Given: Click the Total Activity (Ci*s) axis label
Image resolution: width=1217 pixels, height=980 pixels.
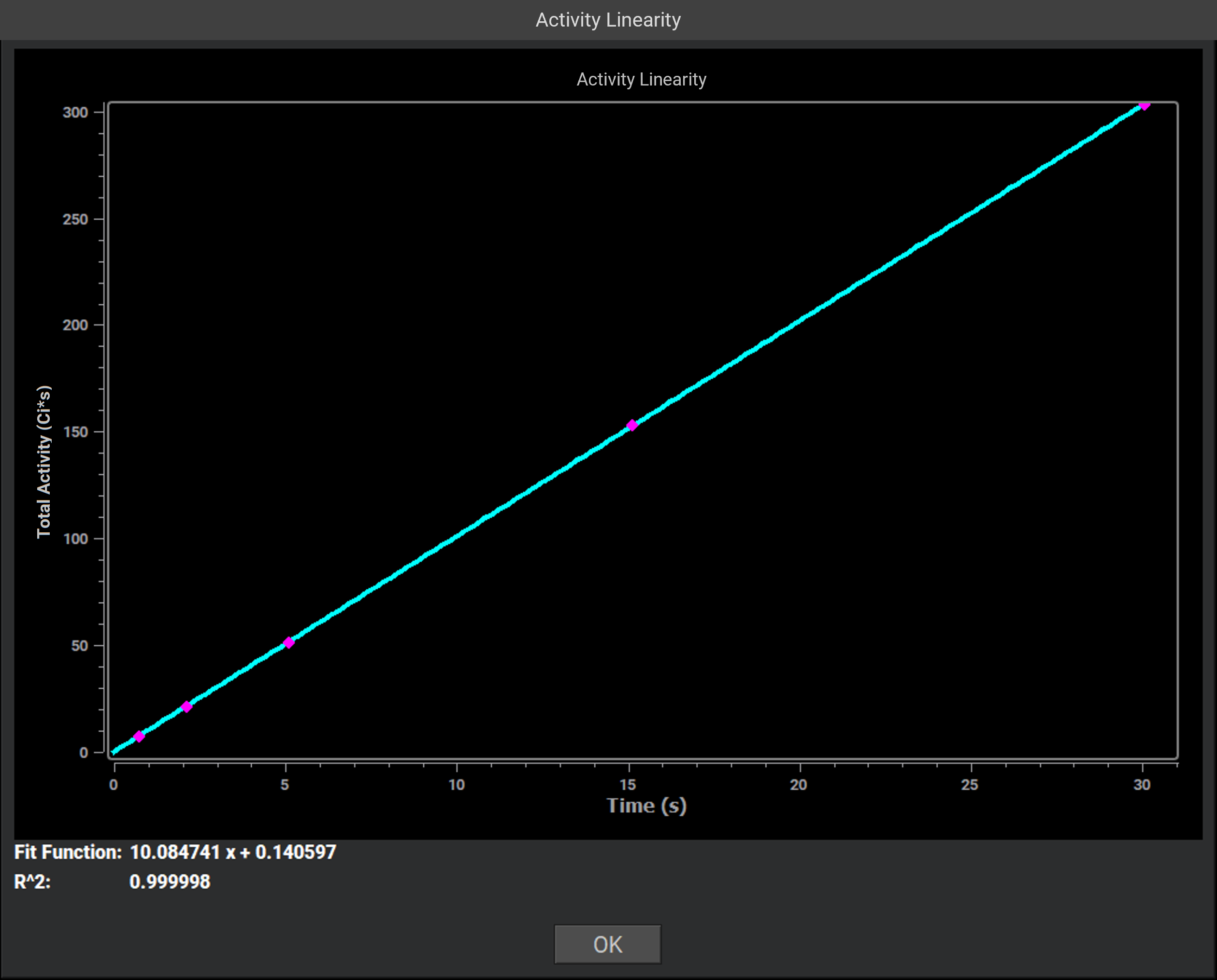Looking at the screenshot, I should [44, 462].
